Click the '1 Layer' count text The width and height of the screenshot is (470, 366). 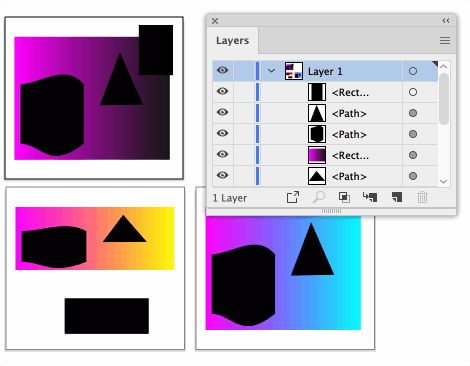pos(230,198)
